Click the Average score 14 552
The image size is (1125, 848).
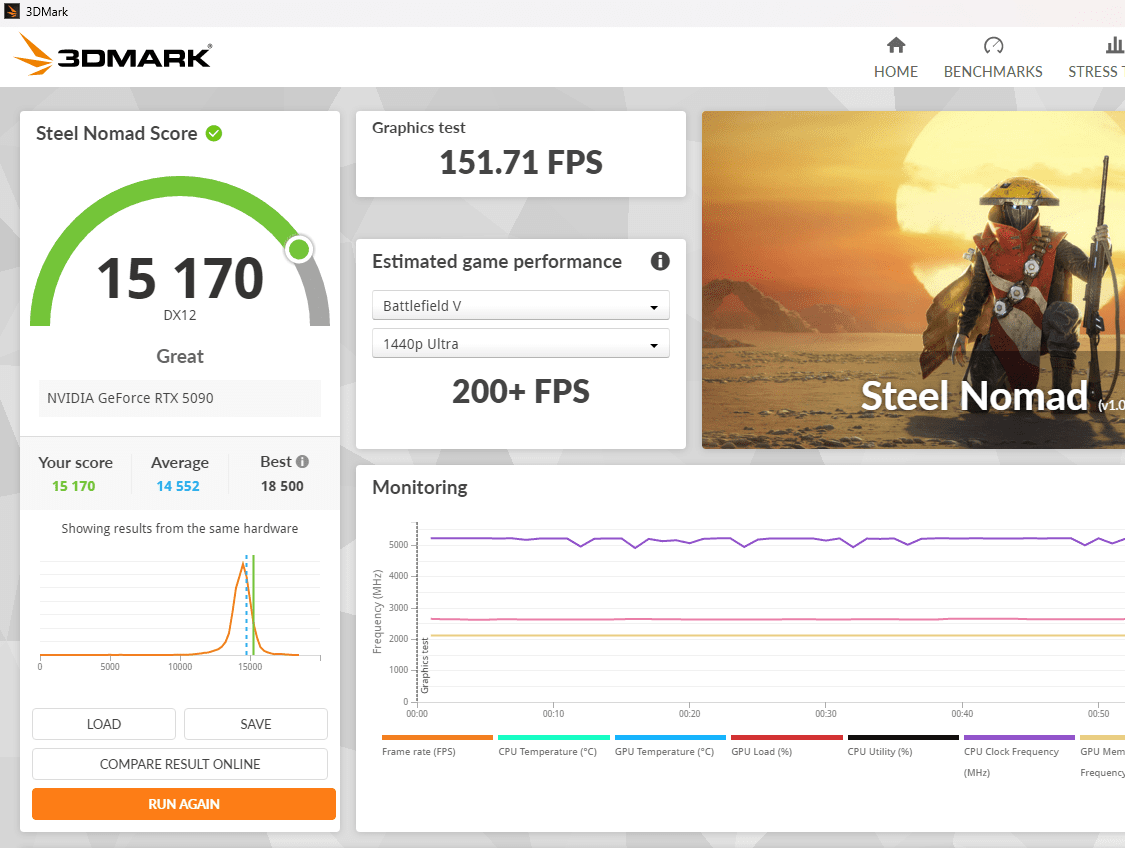(x=178, y=486)
